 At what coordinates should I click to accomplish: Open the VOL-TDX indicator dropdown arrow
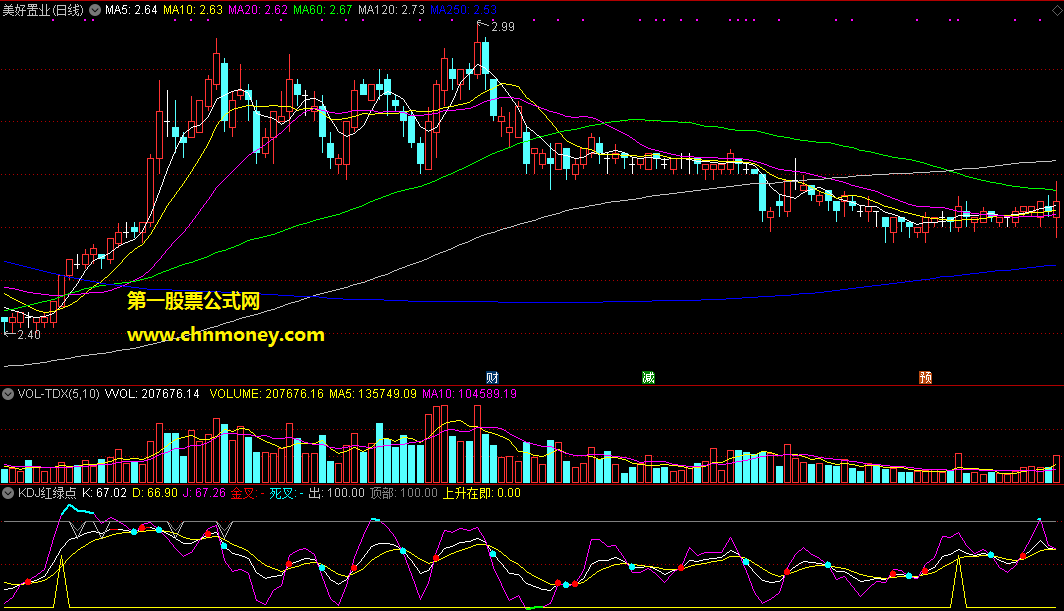(8, 394)
